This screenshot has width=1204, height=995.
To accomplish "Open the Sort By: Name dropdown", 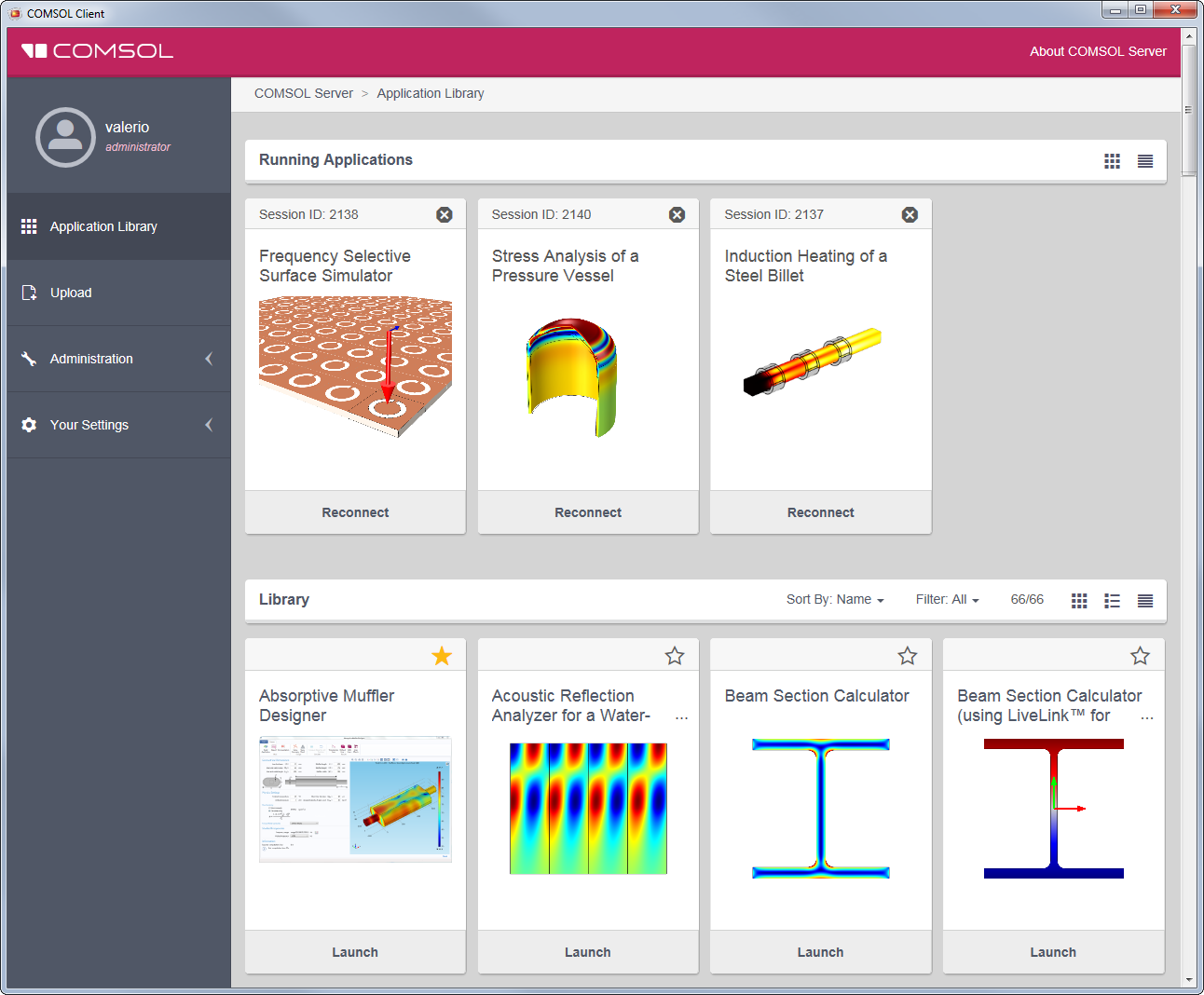I will click(835, 599).
